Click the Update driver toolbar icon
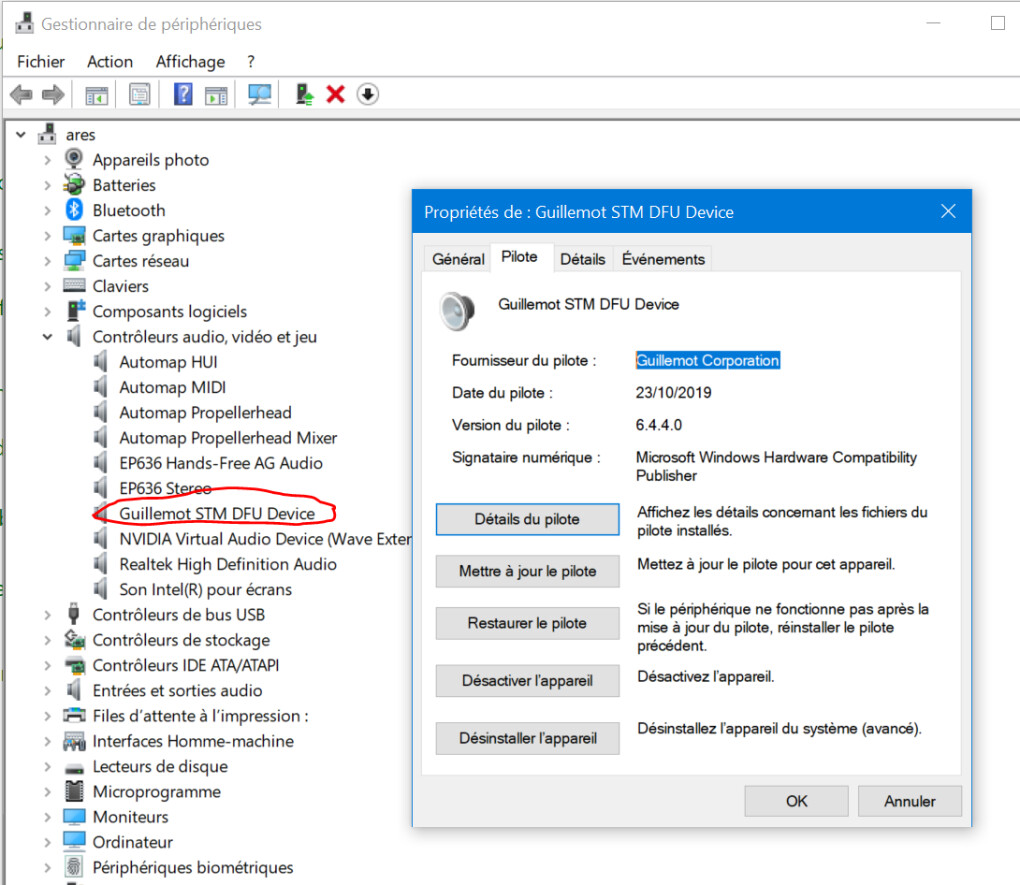1020x885 pixels. [x=304, y=95]
